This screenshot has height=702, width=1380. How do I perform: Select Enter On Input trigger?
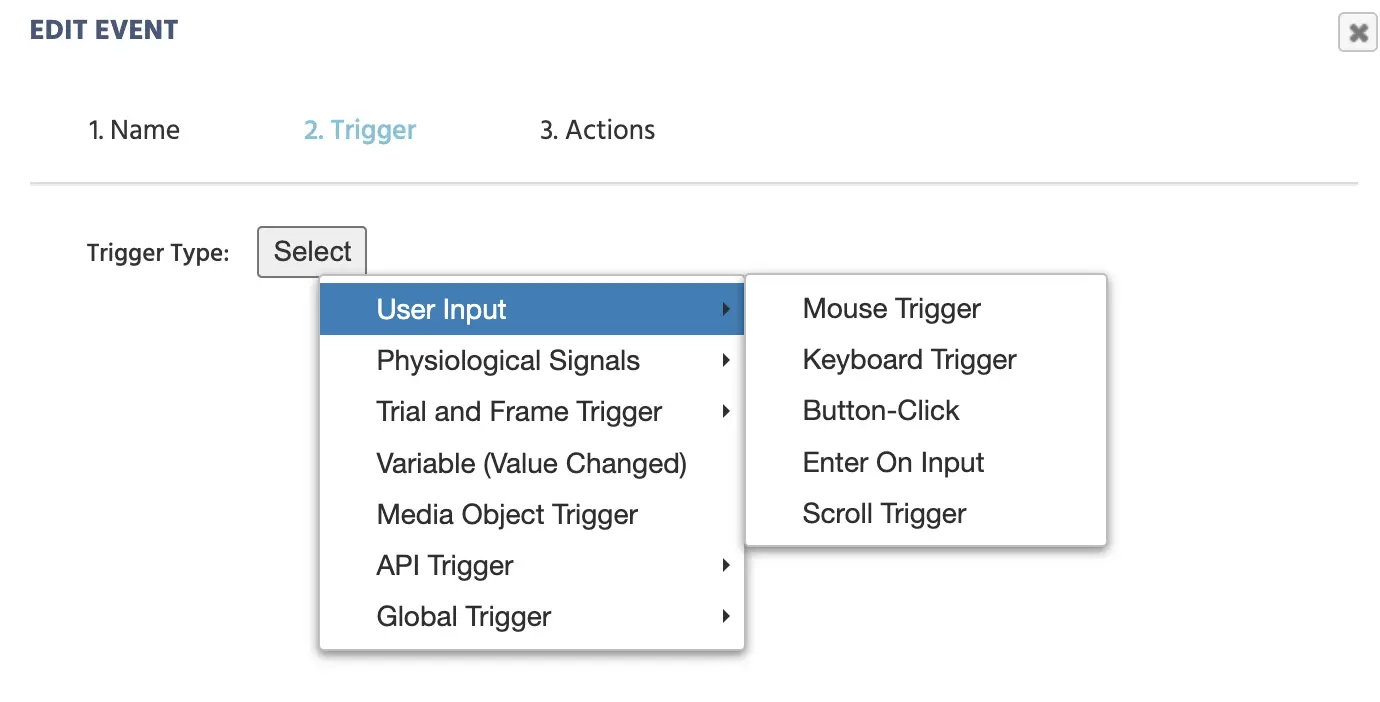(x=893, y=463)
